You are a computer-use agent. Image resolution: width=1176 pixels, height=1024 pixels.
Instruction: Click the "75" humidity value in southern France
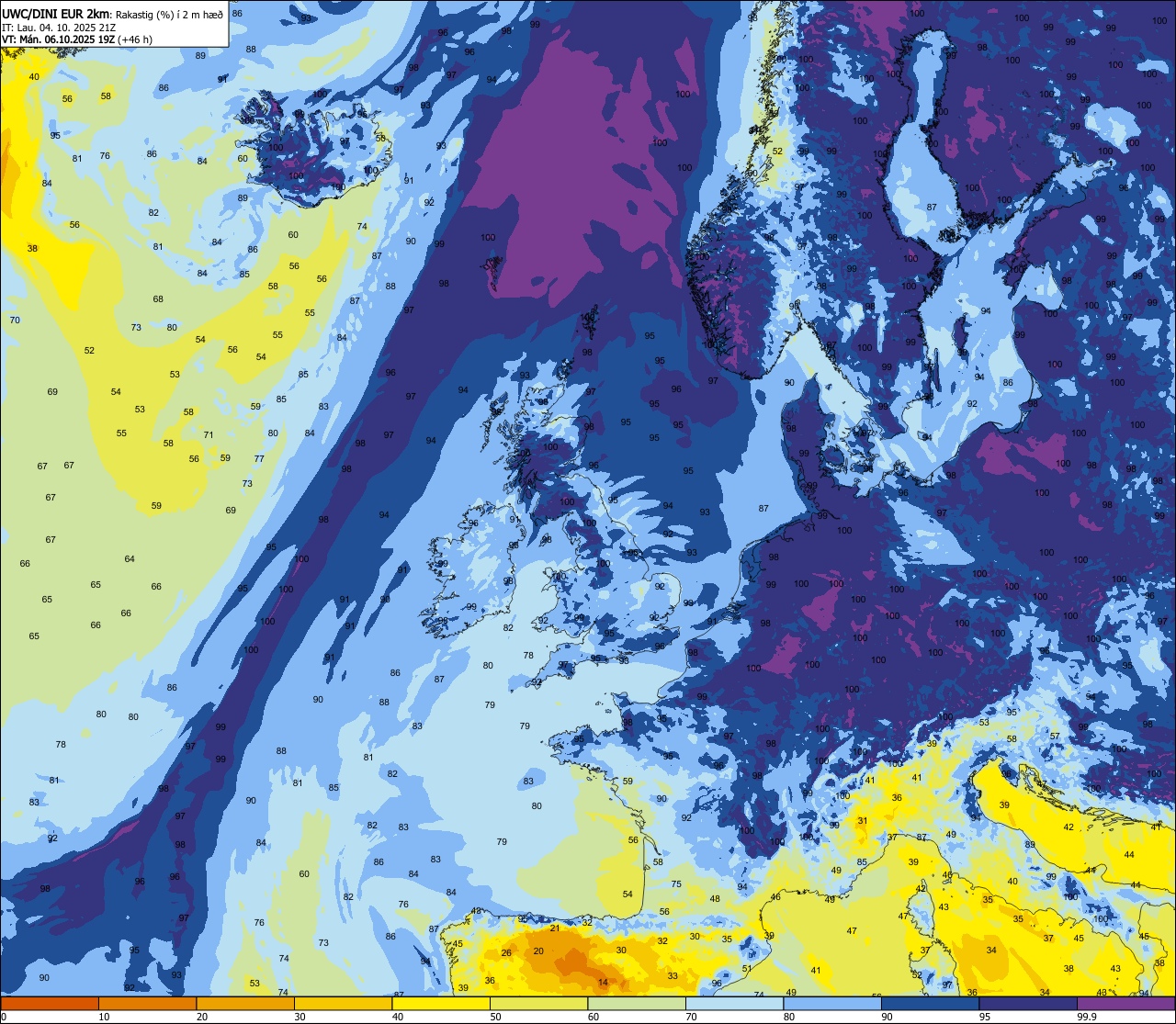pos(676,884)
